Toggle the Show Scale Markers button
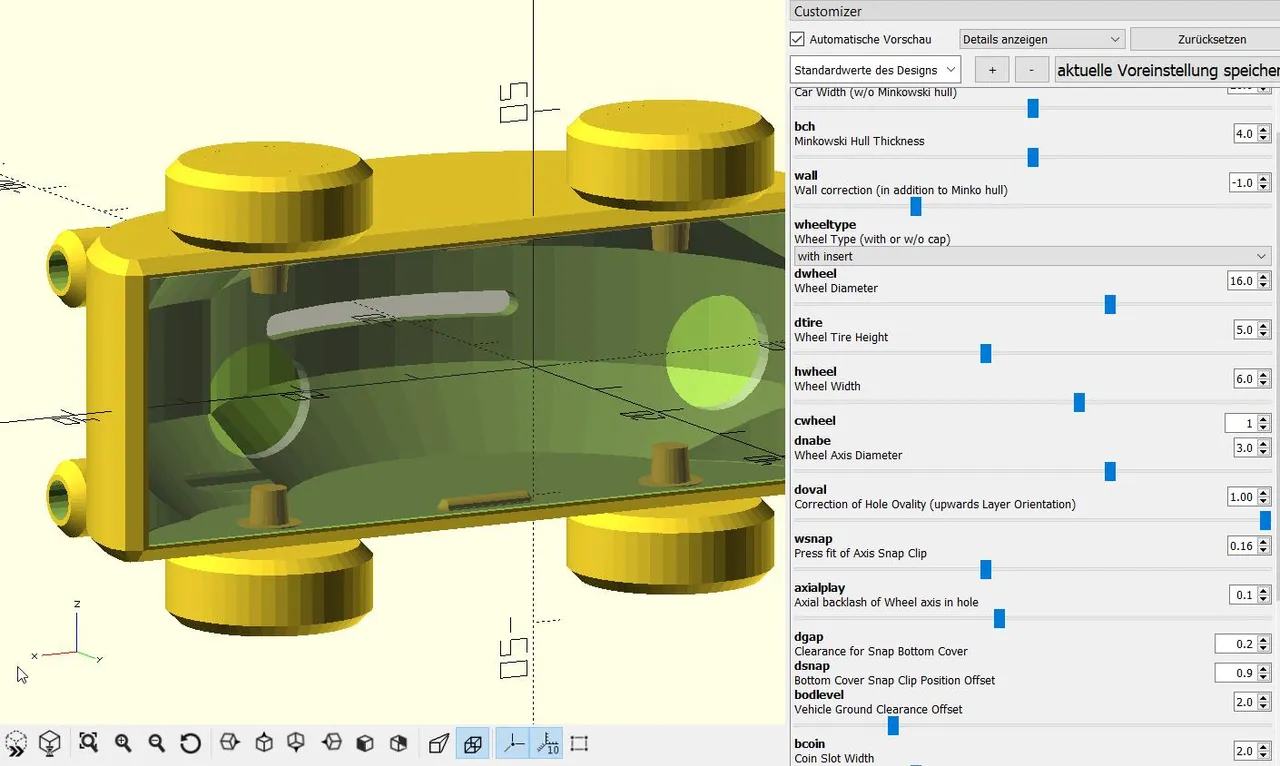The image size is (1280, 766). click(547, 743)
